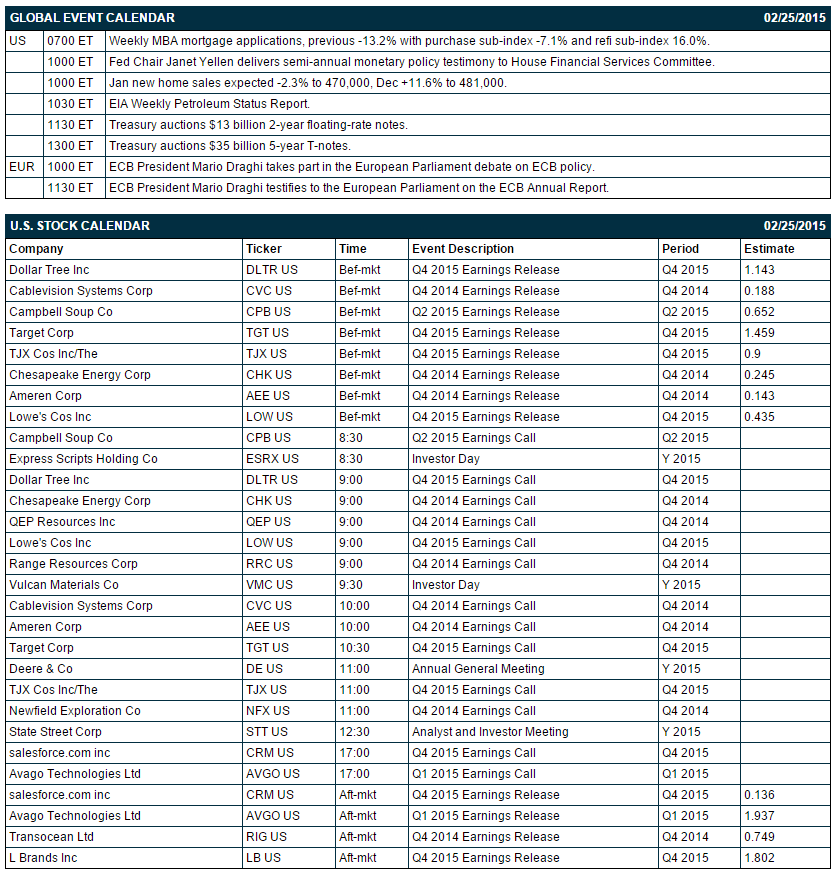Viewport: 836px width, 875px height.
Task: Select the U.S. STOCK CALENDAR header title
Action: click(x=80, y=226)
